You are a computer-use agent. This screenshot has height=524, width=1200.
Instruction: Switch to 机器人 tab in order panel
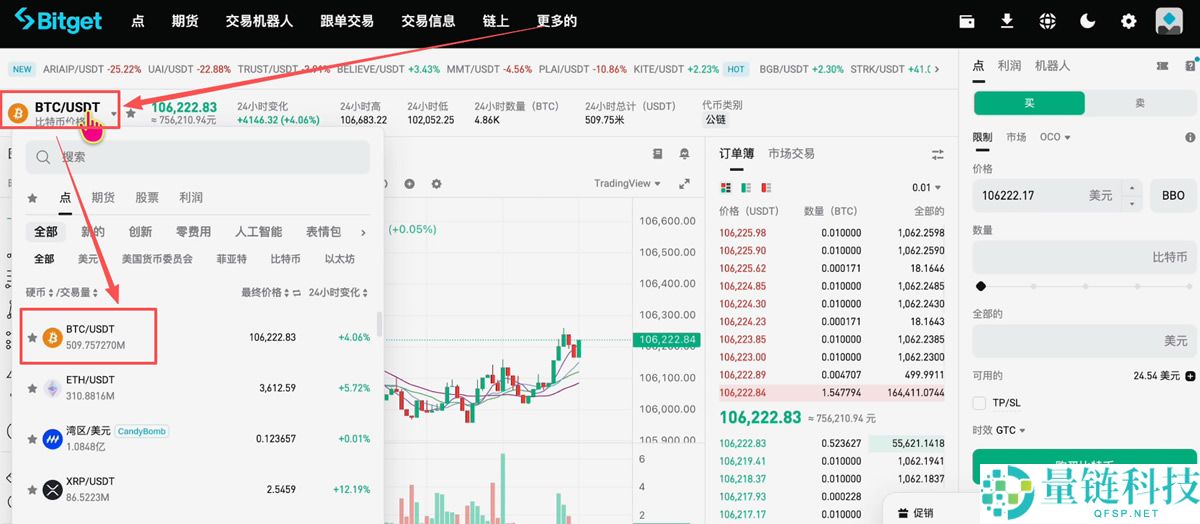click(x=1052, y=66)
